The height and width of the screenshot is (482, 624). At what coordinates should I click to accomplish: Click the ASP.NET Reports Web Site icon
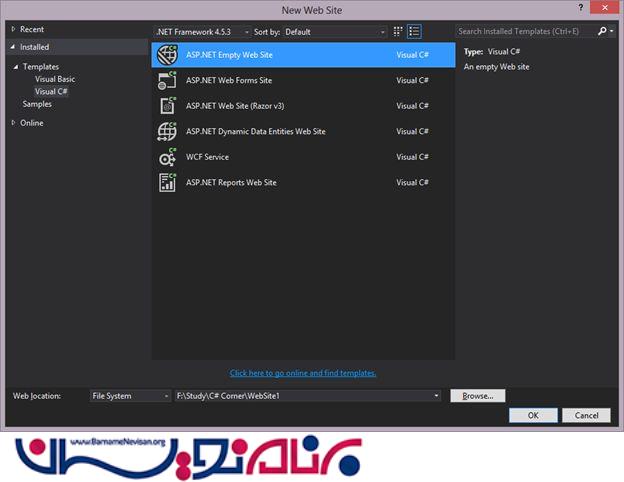(167, 182)
